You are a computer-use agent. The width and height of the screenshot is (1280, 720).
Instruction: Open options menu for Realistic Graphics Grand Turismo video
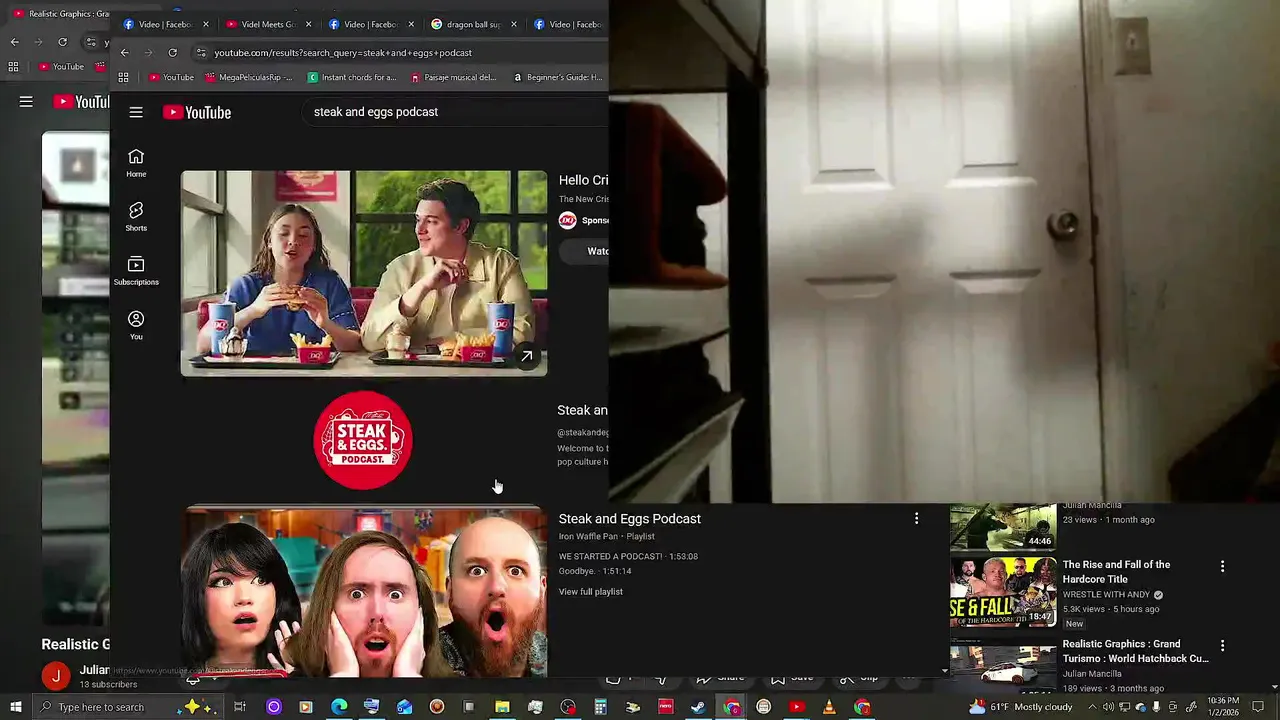click(1222, 646)
